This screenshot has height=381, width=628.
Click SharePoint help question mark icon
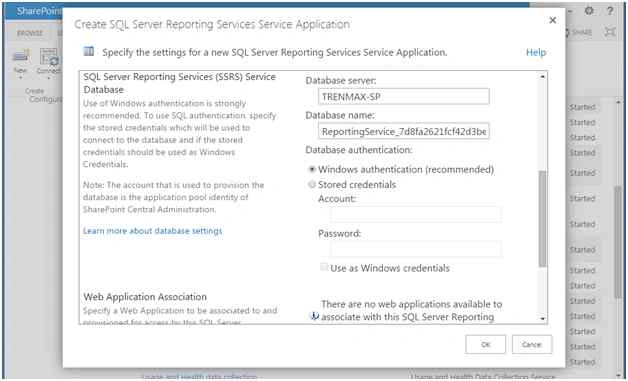[610, 11]
